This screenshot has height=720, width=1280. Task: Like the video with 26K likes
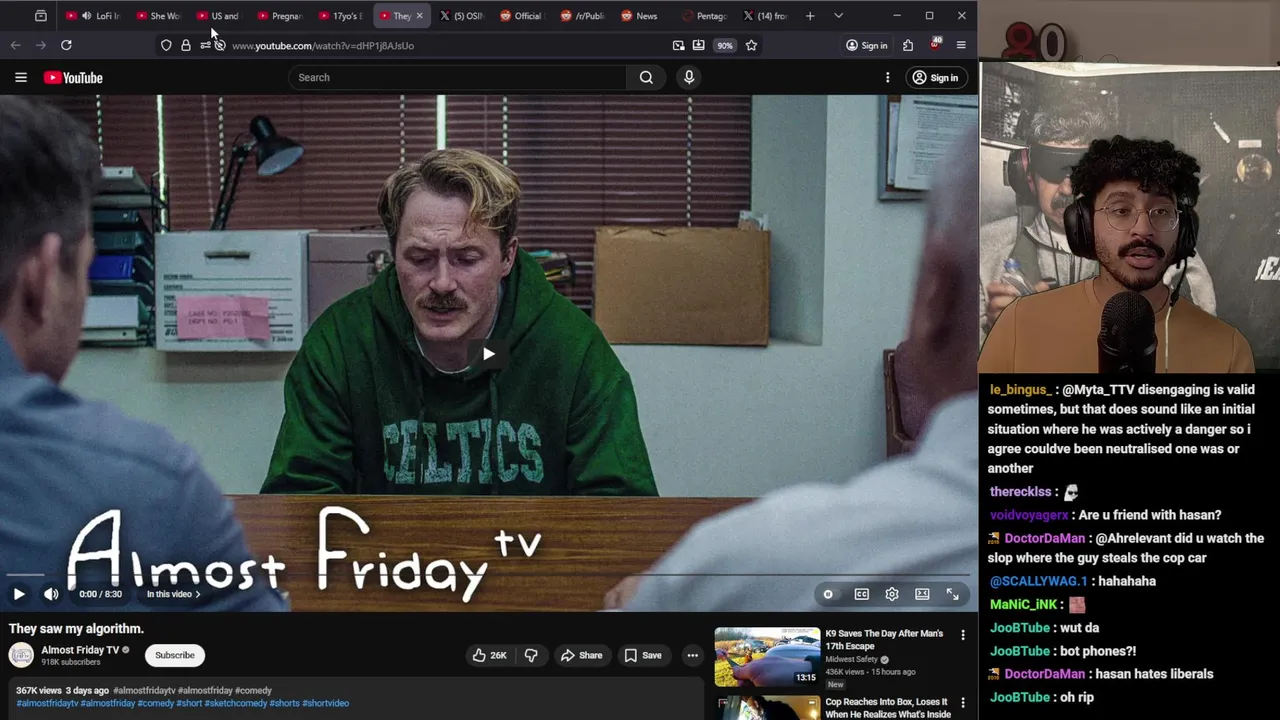(490, 655)
